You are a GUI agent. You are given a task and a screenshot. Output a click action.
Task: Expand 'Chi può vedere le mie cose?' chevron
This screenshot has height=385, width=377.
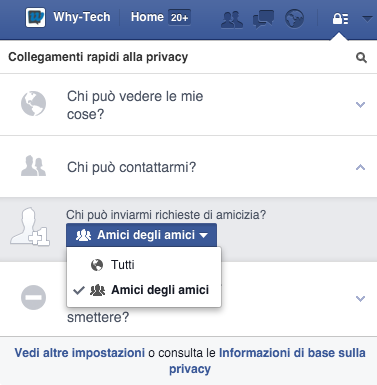(360, 105)
